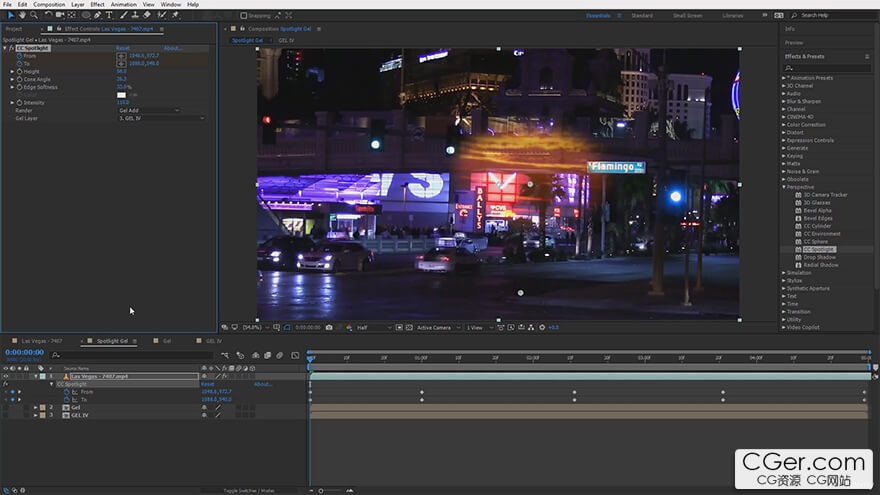880x495 pixels.
Task: Select the Hand tool
Action: [x=22, y=15]
